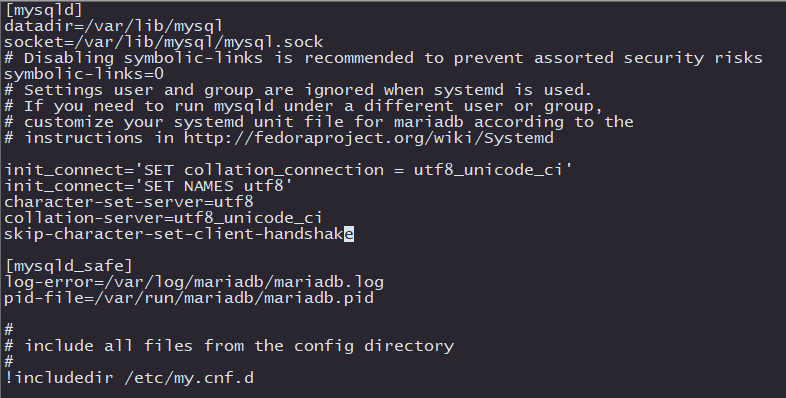Click the empty line above [mysqld_safe]
The height and width of the screenshot is (398, 786).
pos(393,250)
